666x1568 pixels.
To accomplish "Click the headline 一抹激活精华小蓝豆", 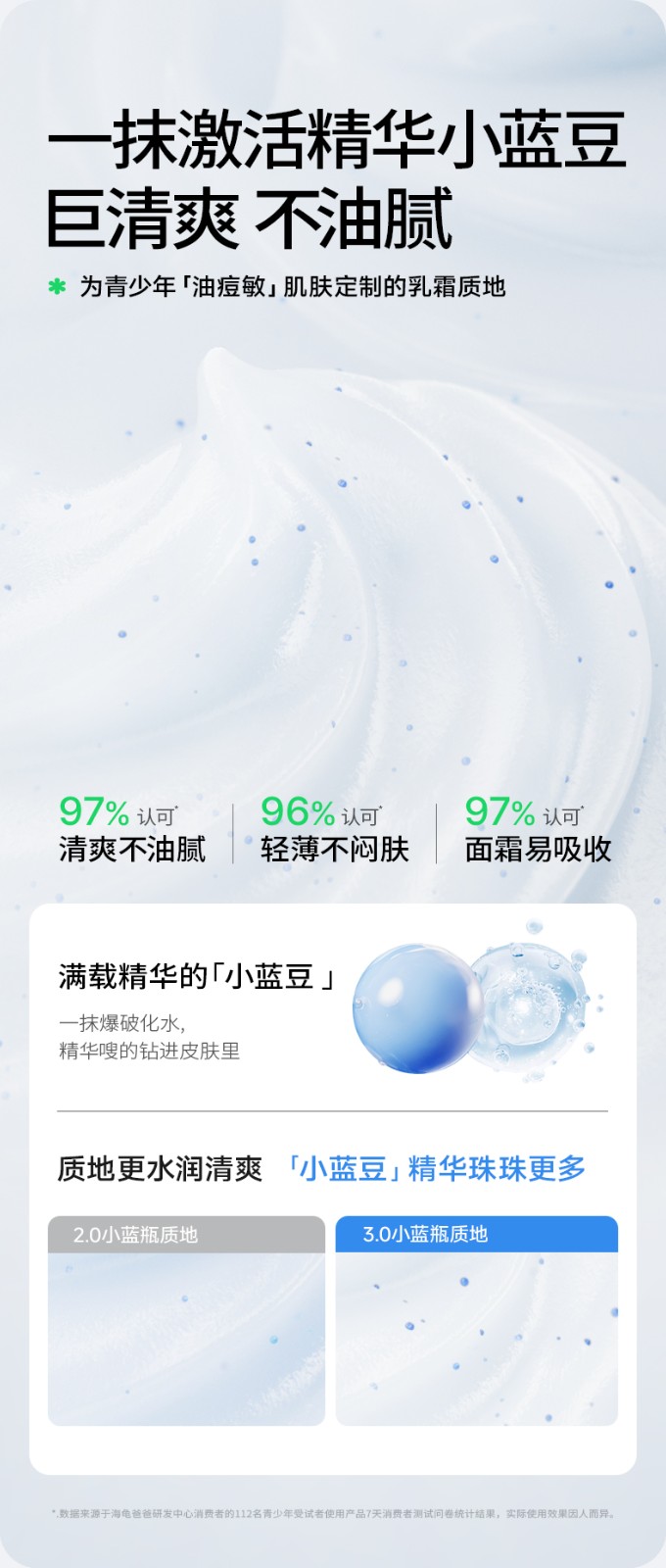I will pos(337,141).
